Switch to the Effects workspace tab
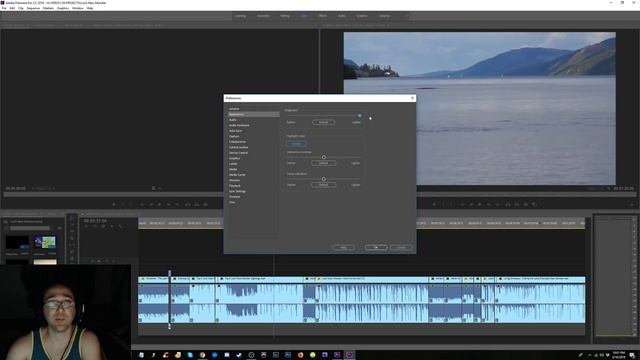640x360 pixels. coord(322,16)
